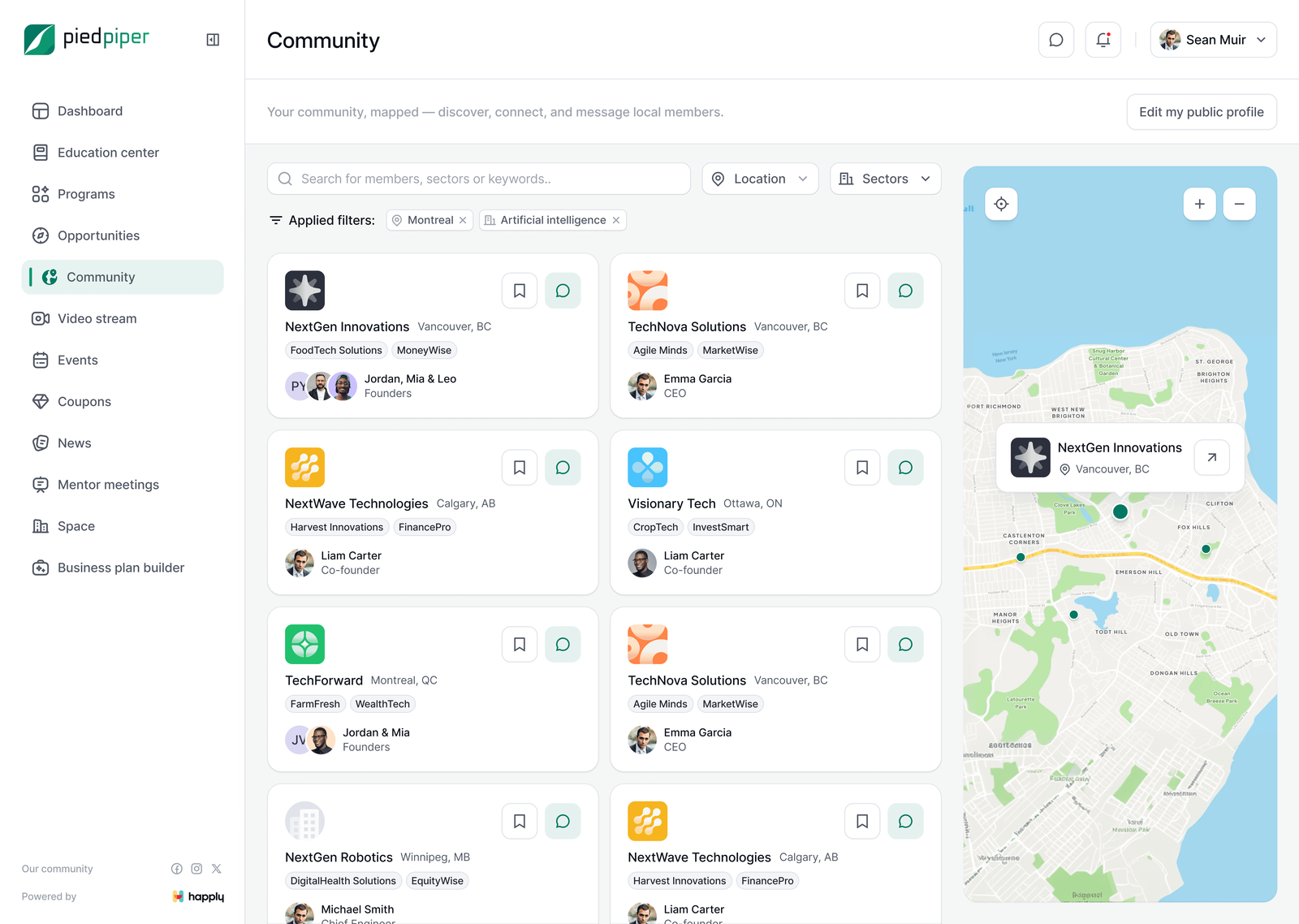Open the messages chat icon in header
1299x924 pixels.
tap(1056, 40)
